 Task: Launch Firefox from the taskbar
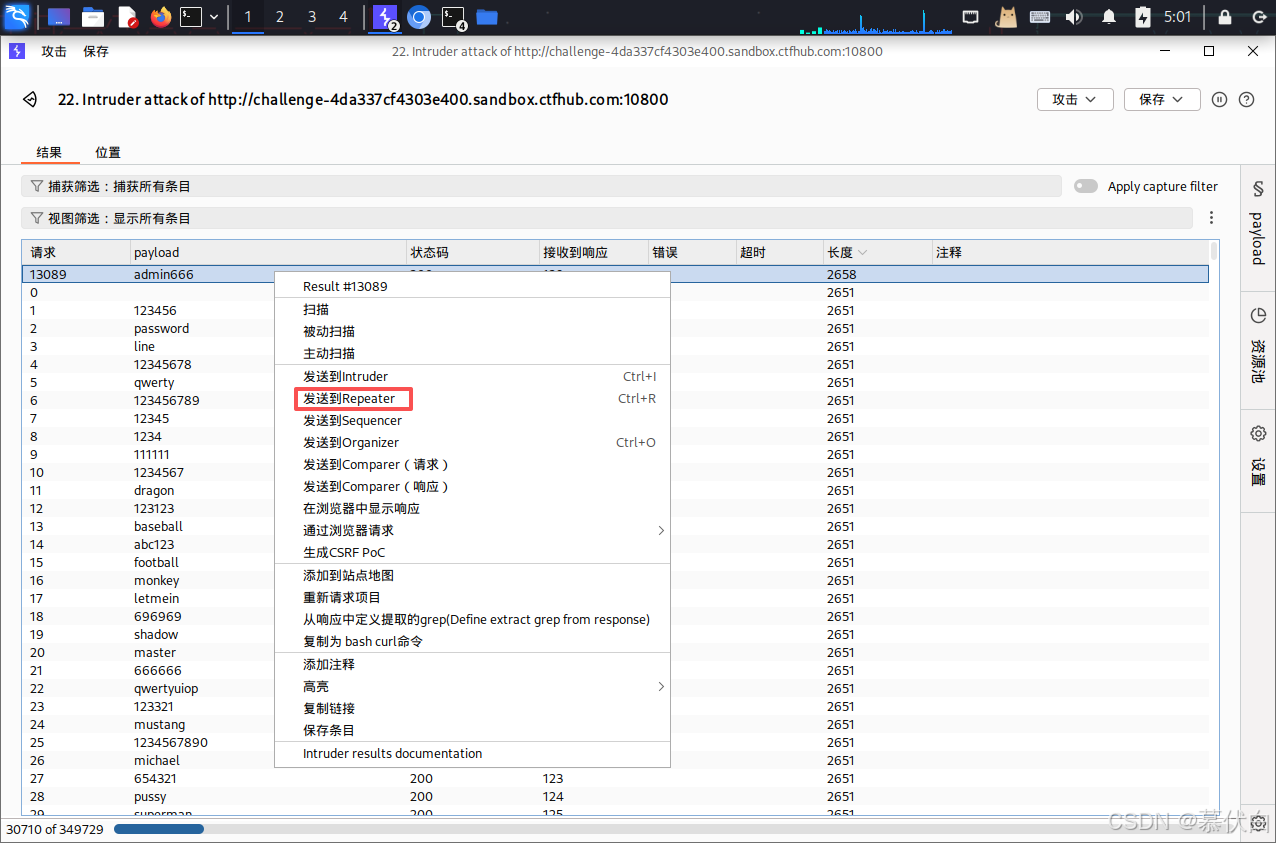[x=160, y=17]
